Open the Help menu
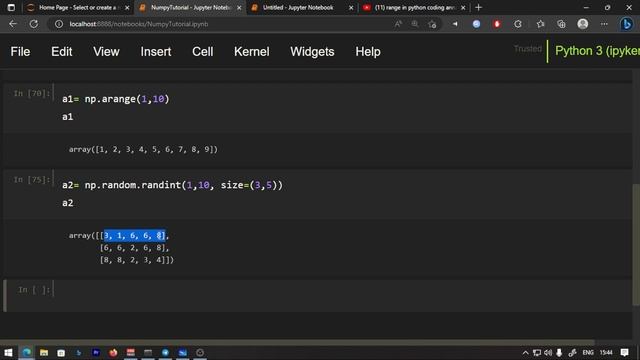Screen dimensions: 640x360 [x=368, y=52]
